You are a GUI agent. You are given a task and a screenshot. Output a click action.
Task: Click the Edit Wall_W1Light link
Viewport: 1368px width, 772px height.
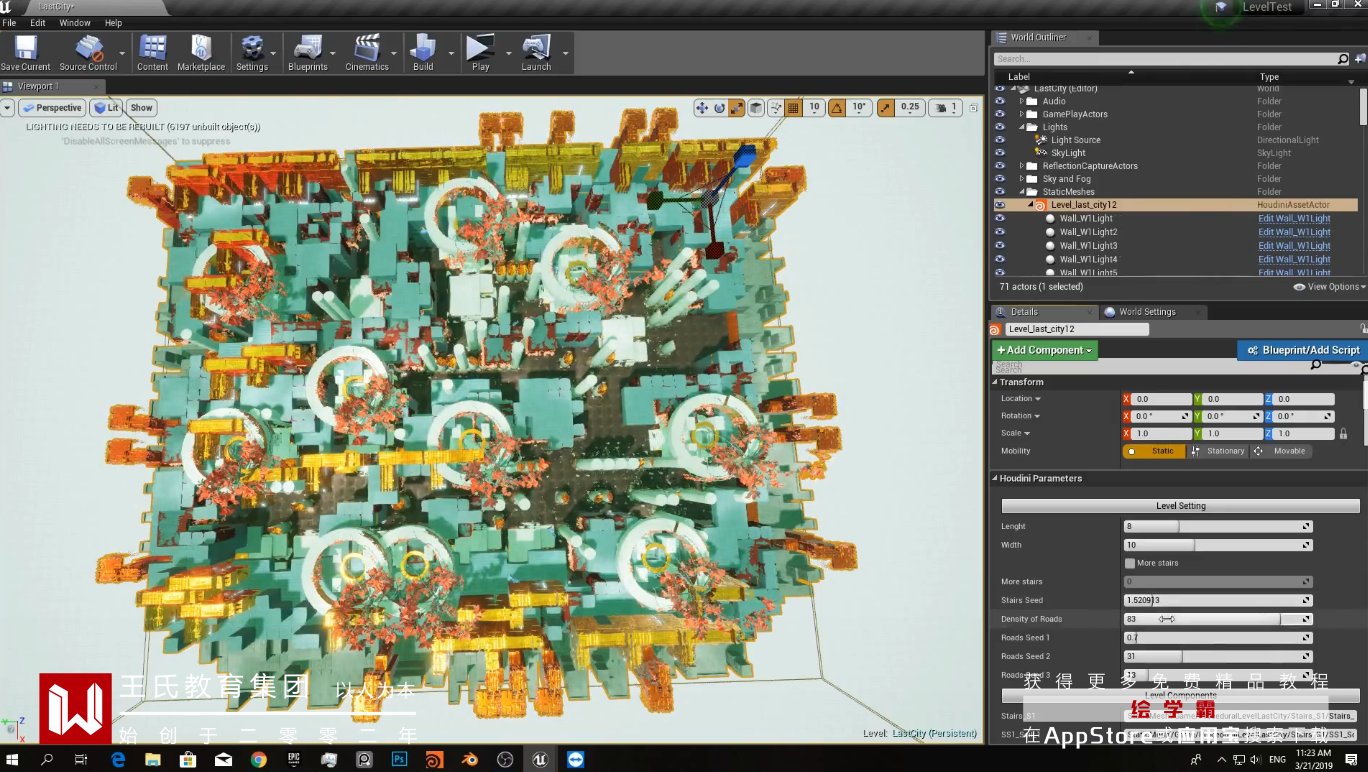point(1294,219)
